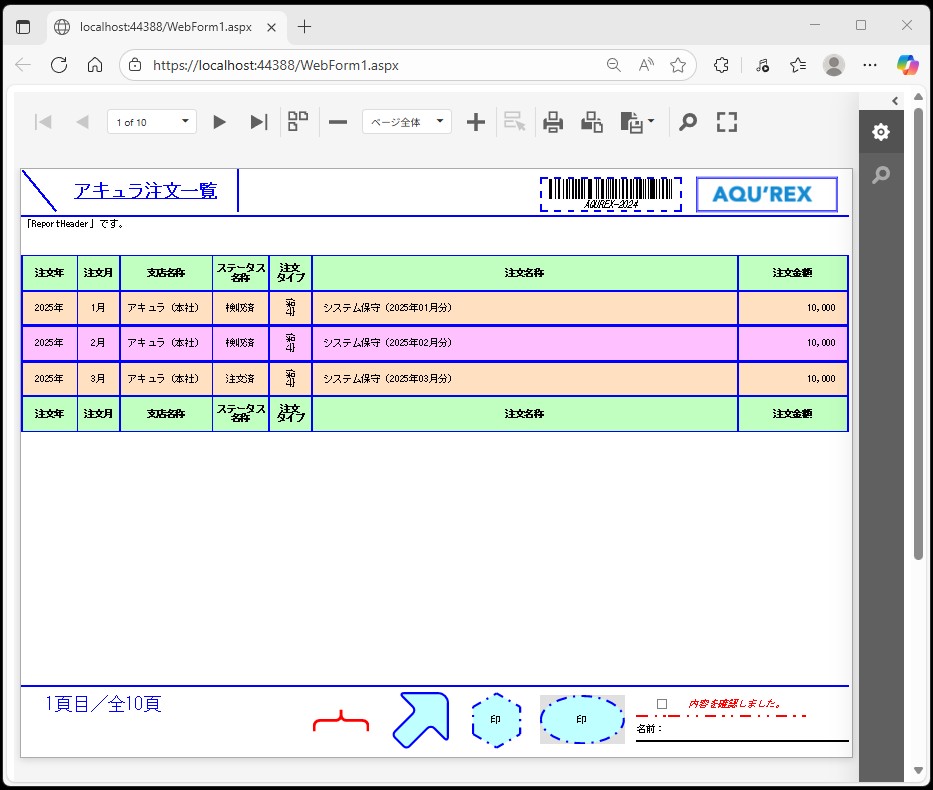Go to the next report page
Viewport: 933px width, 790px height.
(x=220, y=122)
